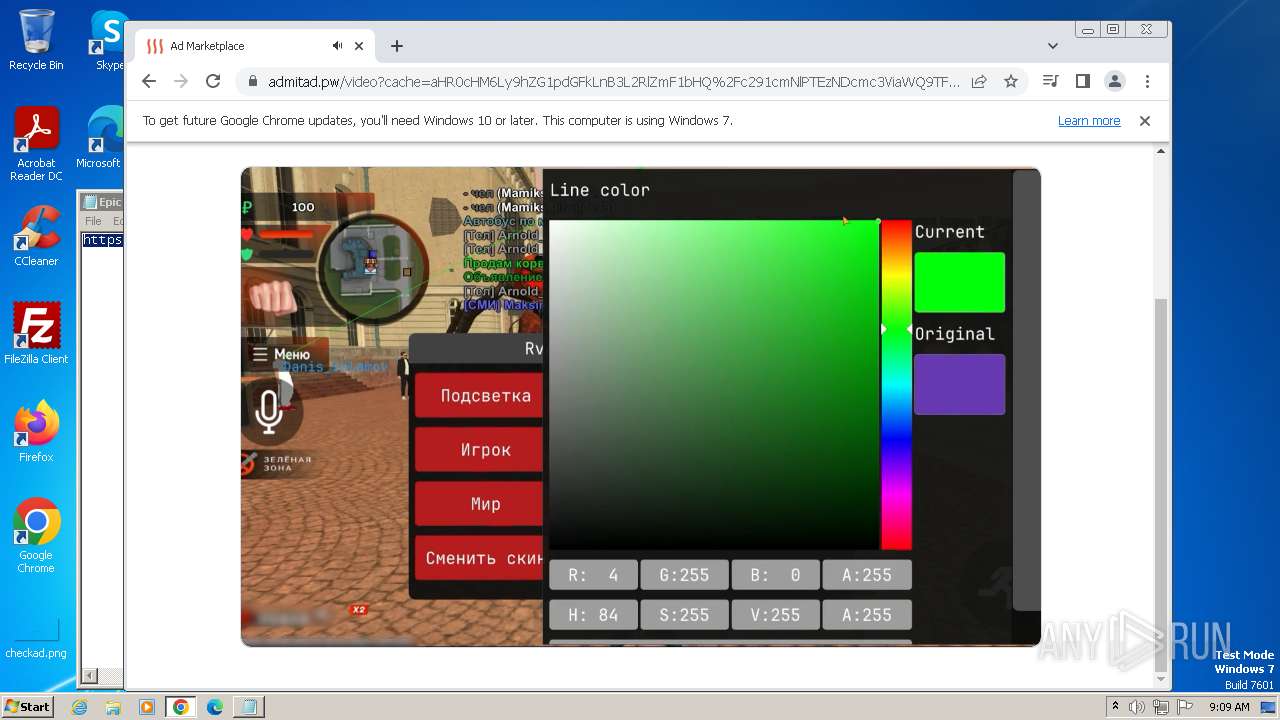The height and width of the screenshot is (720, 1280).
Task: Click the Original purple color swatch
Action: [x=960, y=384]
